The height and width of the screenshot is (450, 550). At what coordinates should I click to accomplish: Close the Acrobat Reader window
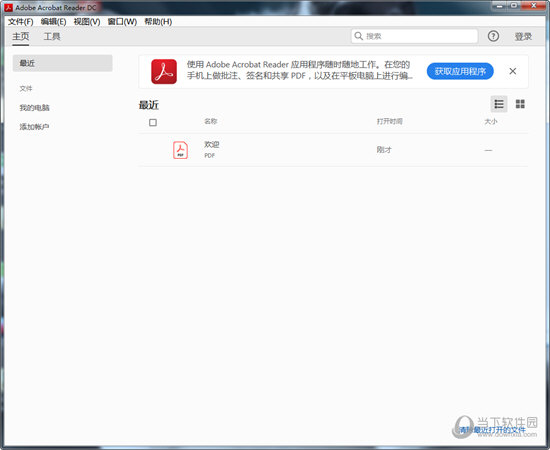pyautogui.click(x=533, y=5)
